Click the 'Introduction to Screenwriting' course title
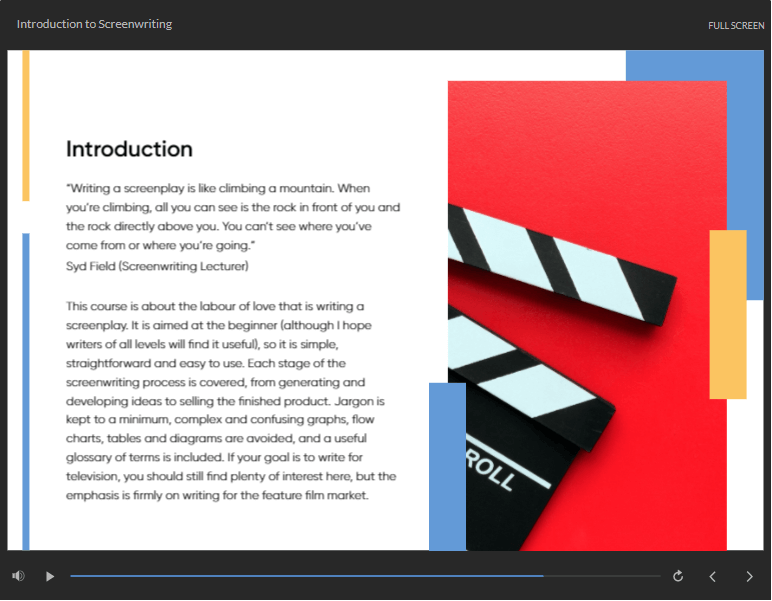Viewport: 772px width, 601px height. [95, 24]
